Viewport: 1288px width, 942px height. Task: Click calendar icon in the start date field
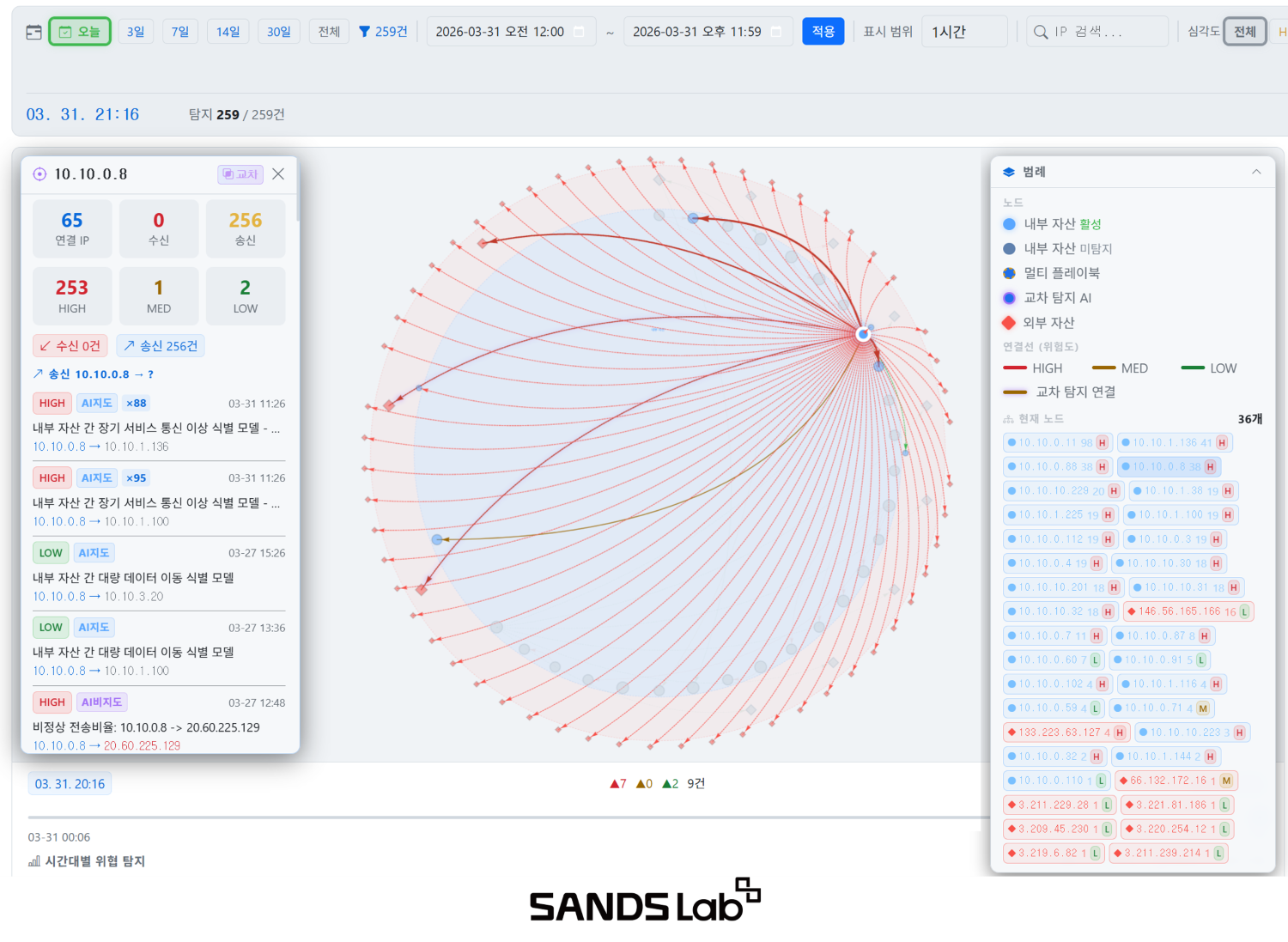(x=579, y=32)
